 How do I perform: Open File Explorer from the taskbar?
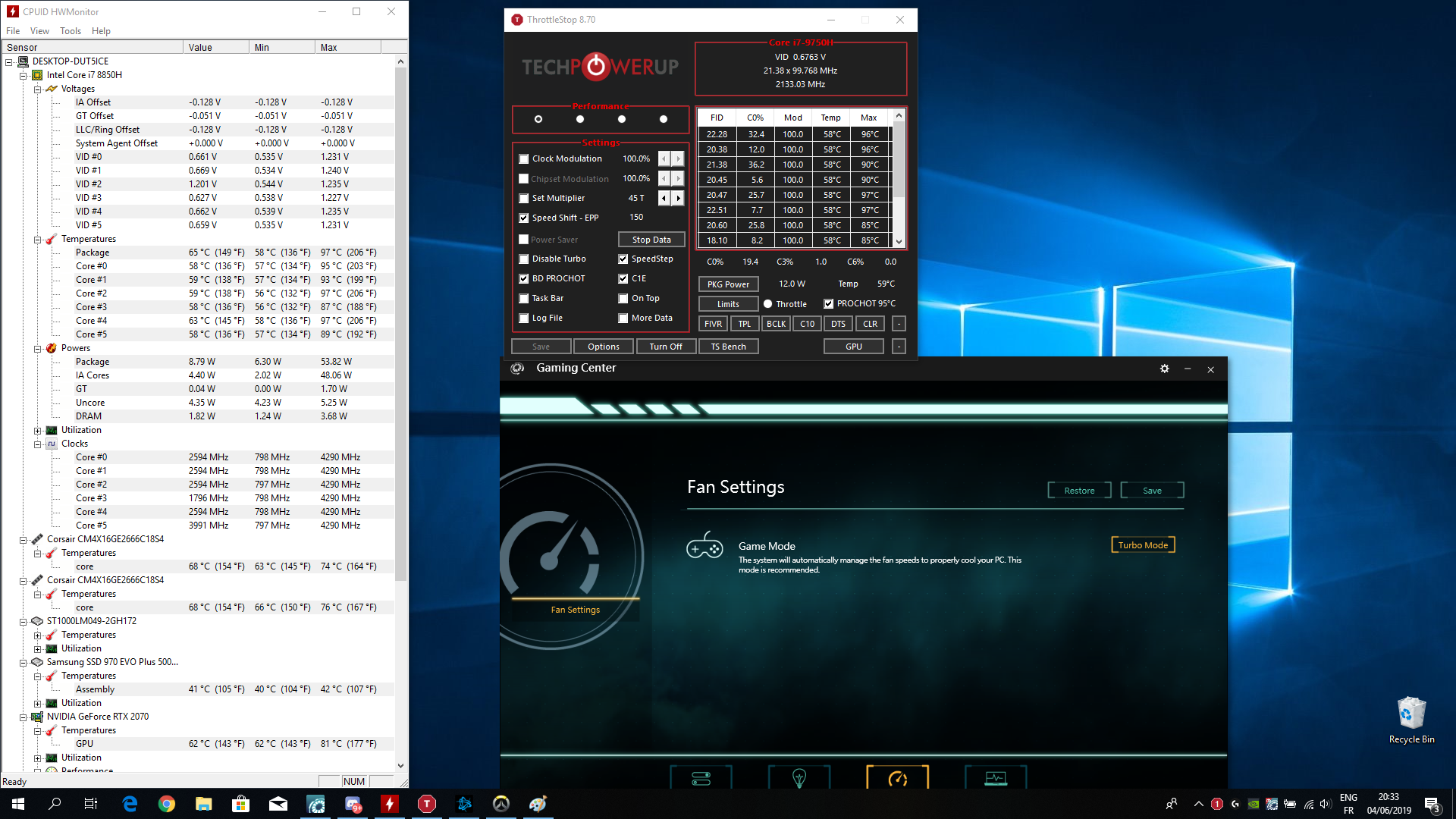pyautogui.click(x=204, y=804)
